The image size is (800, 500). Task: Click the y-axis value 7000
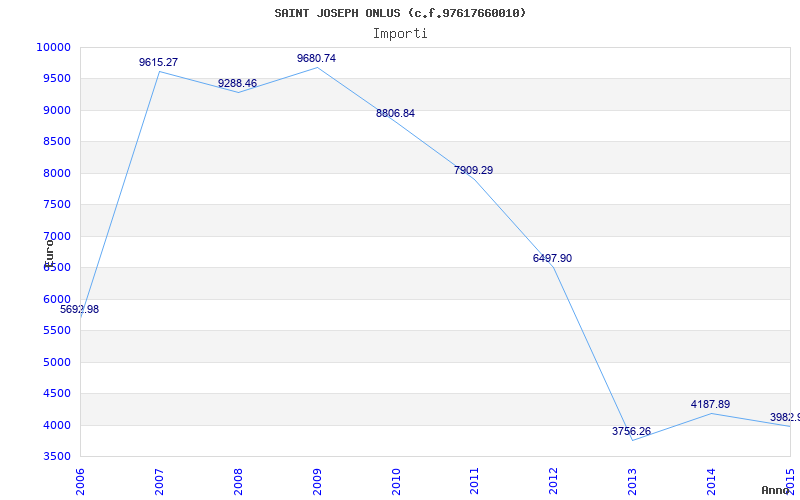pyautogui.click(x=56, y=236)
